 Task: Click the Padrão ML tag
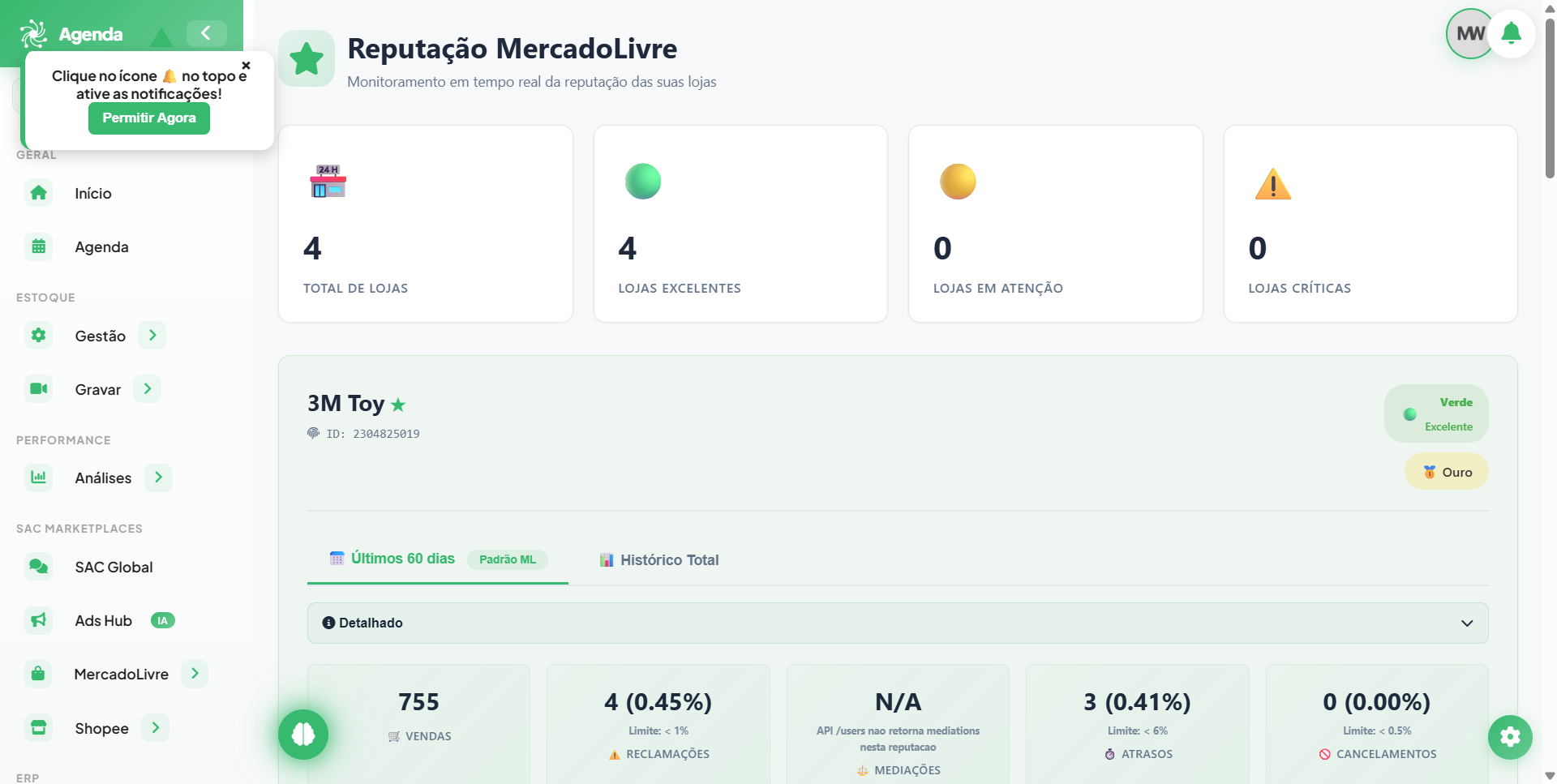pyautogui.click(x=508, y=559)
